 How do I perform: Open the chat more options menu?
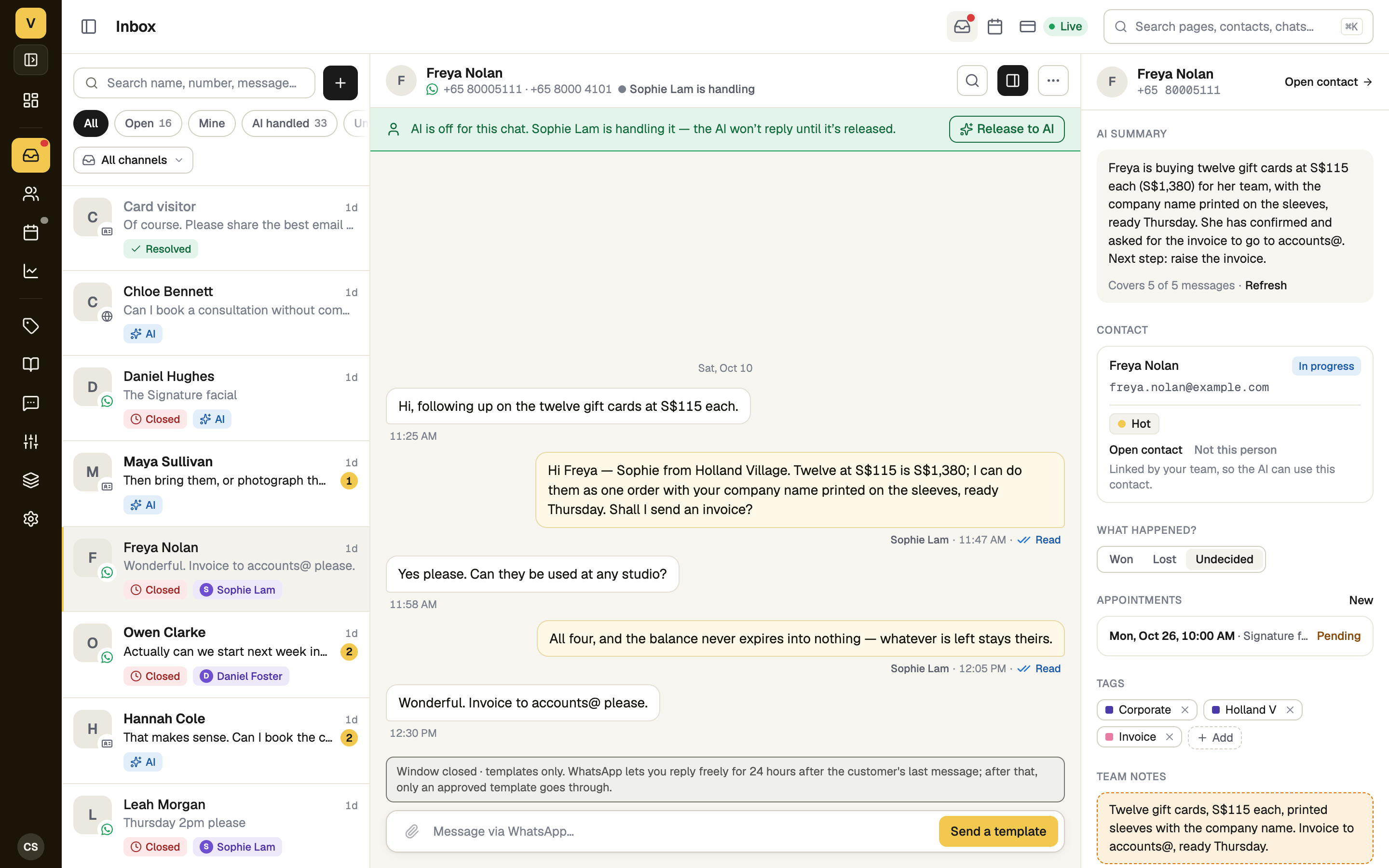coord(1053,81)
